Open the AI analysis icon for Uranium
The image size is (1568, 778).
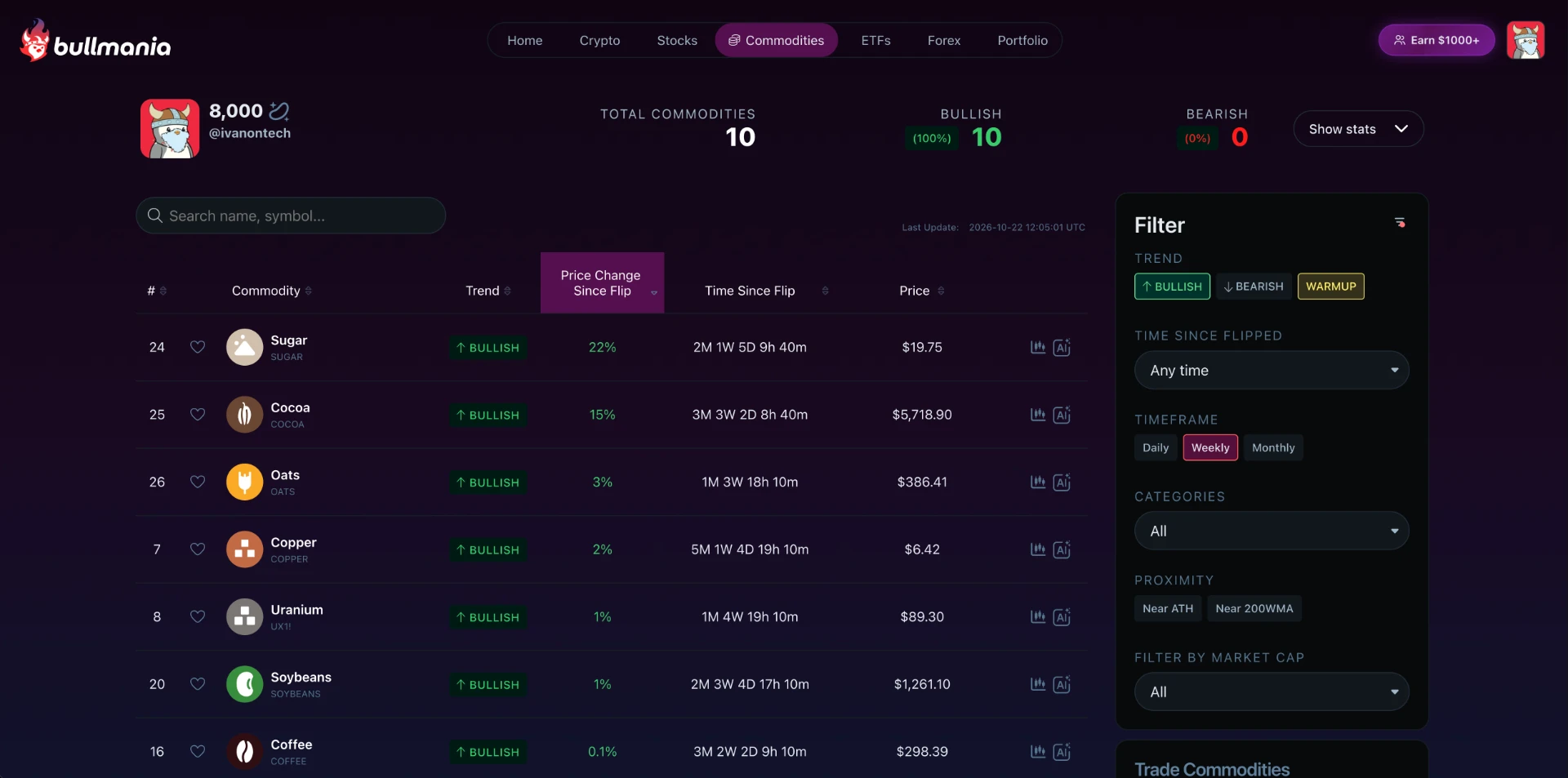tap(1062, 616)
